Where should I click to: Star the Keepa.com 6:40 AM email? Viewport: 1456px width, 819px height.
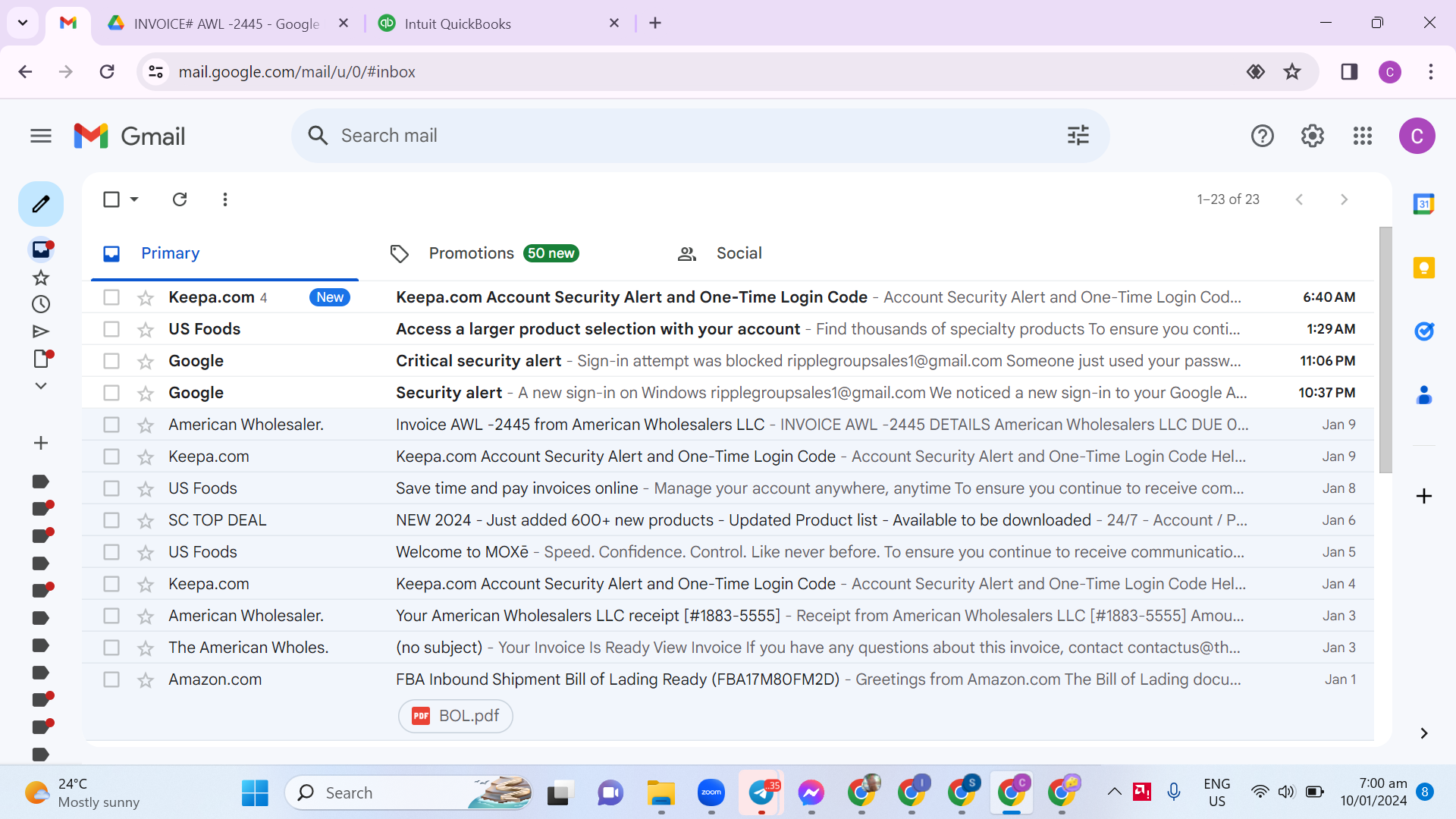point(146,298)
